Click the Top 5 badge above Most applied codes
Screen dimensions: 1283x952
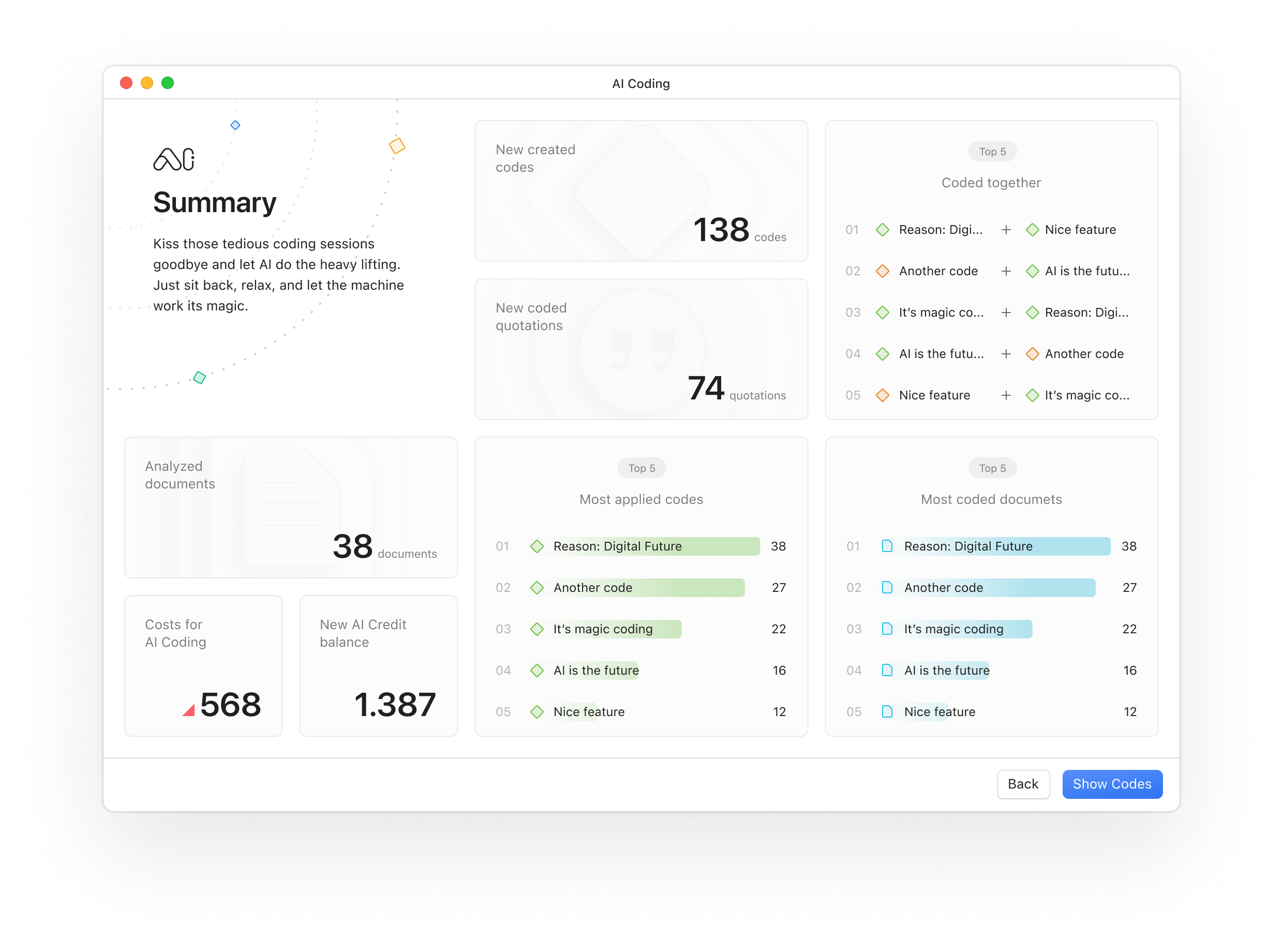[641, 469]
